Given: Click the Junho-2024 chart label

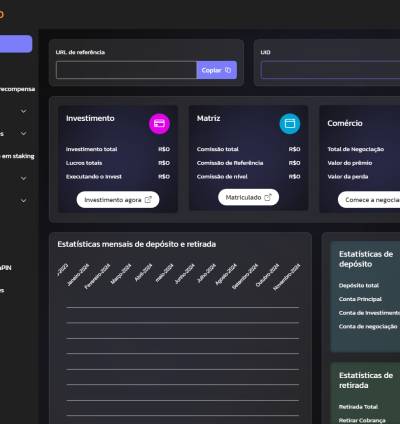Looking at the screenshot, I should click(185, 274).
